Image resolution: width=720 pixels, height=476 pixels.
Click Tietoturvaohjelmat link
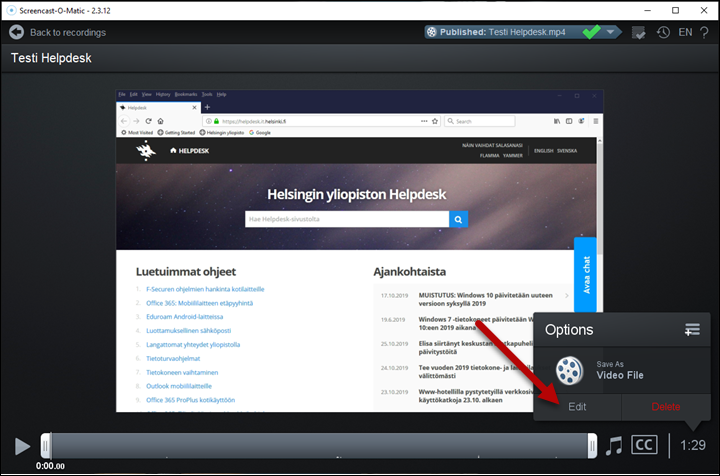173,358
